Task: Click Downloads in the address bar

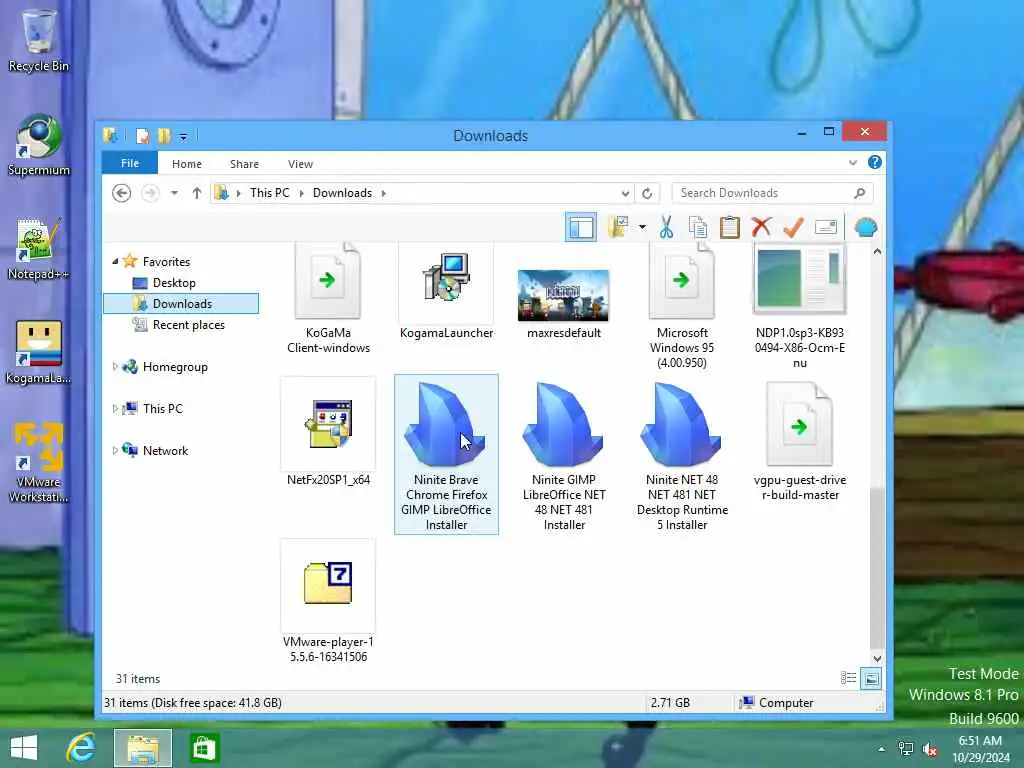Action: point(342,193)
